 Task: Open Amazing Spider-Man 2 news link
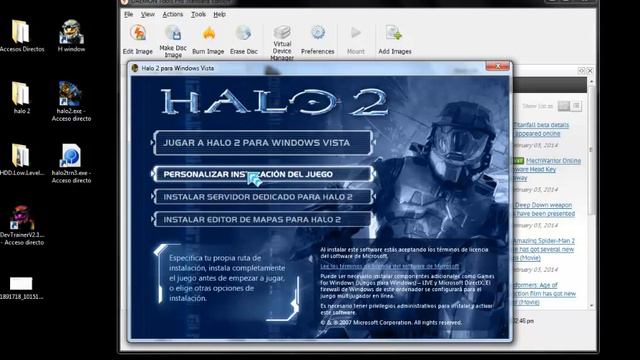pos(544,249)
